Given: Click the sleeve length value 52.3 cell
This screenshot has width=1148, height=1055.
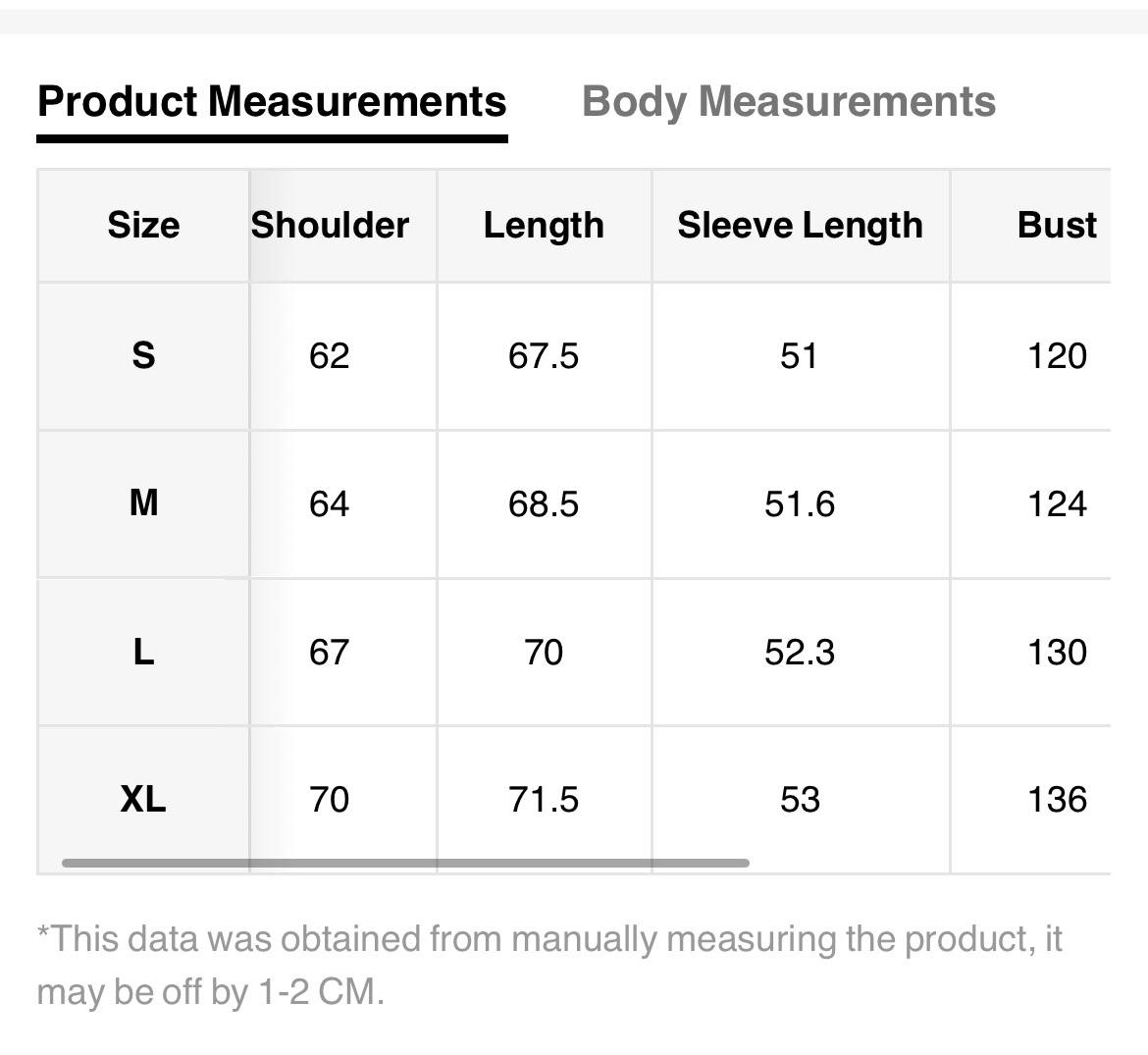Looking at the screenshot, I should tap(800, 652).
